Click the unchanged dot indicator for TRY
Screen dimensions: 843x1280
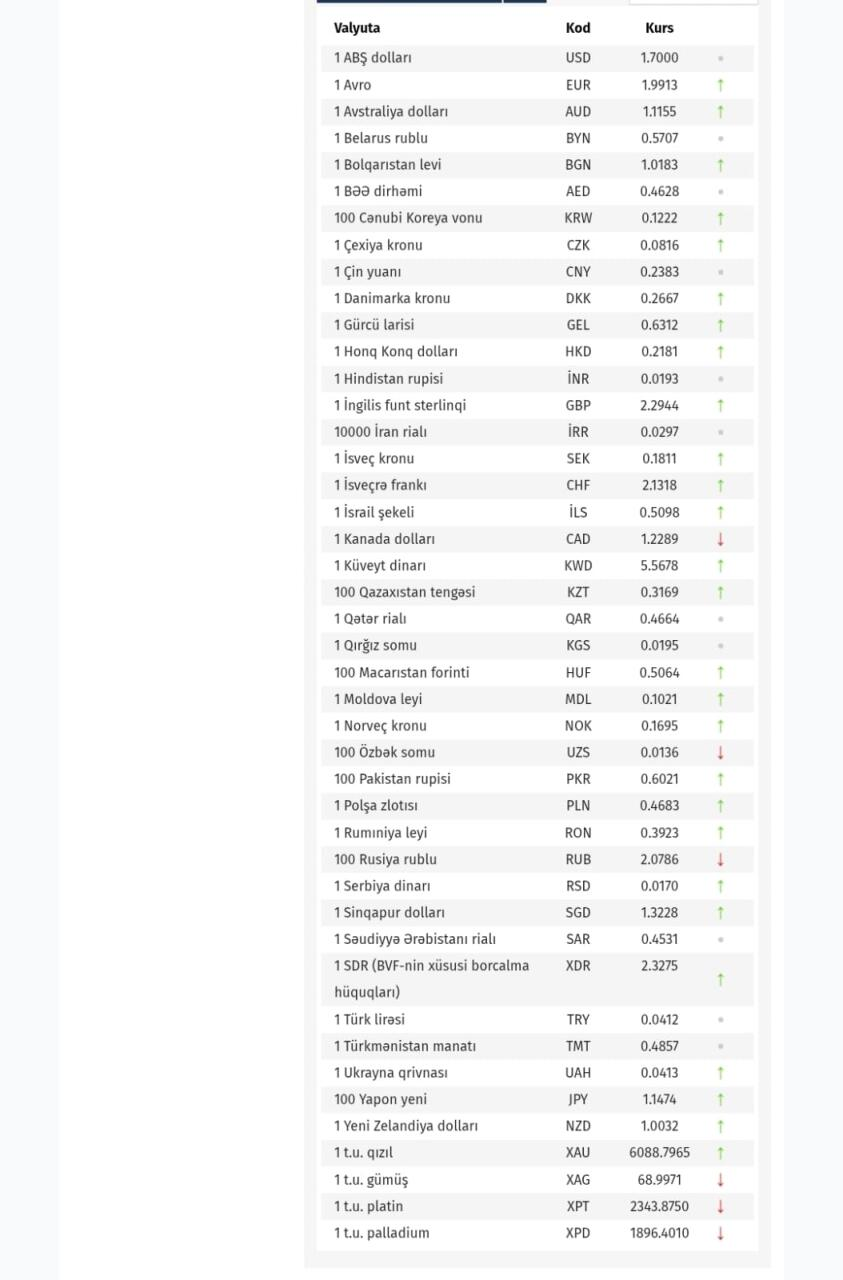click(720, 1020)
